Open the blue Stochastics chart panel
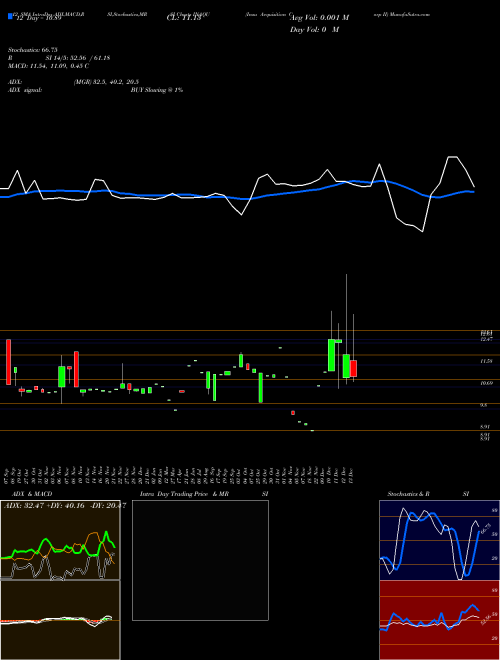Image resolution: width=500 pixels, height=660 pixels. click(439, 540)
